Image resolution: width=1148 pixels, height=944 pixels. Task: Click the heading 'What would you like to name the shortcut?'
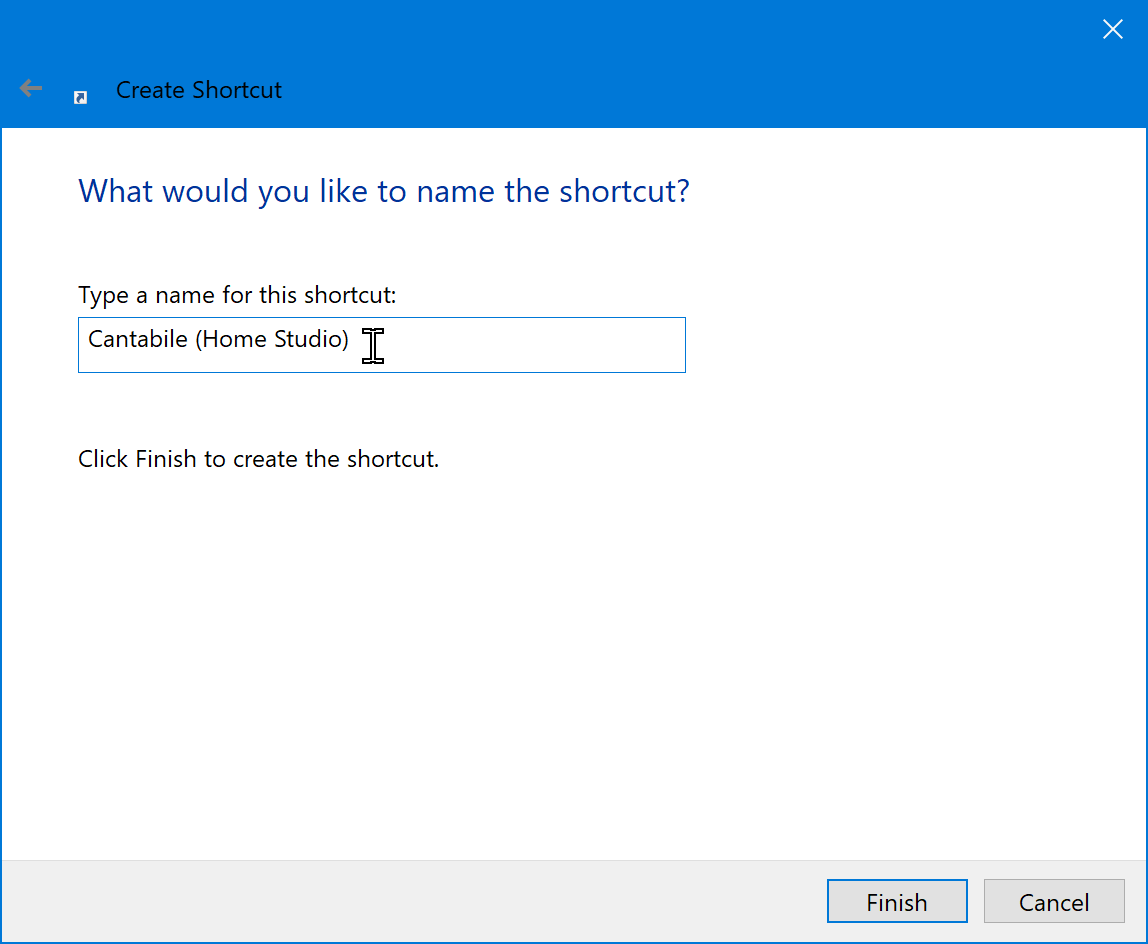[x=384, y=191]
